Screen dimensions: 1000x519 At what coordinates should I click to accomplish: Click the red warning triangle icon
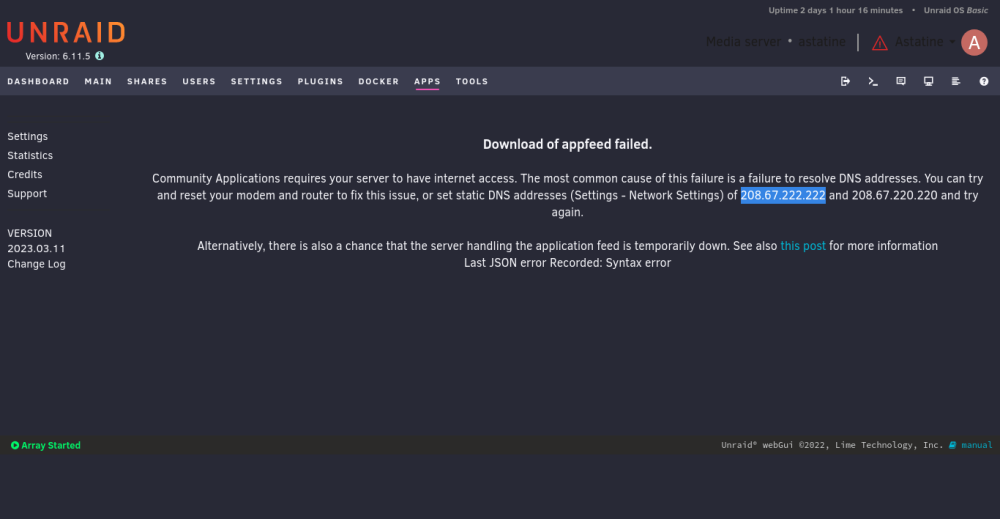(879, 43)
